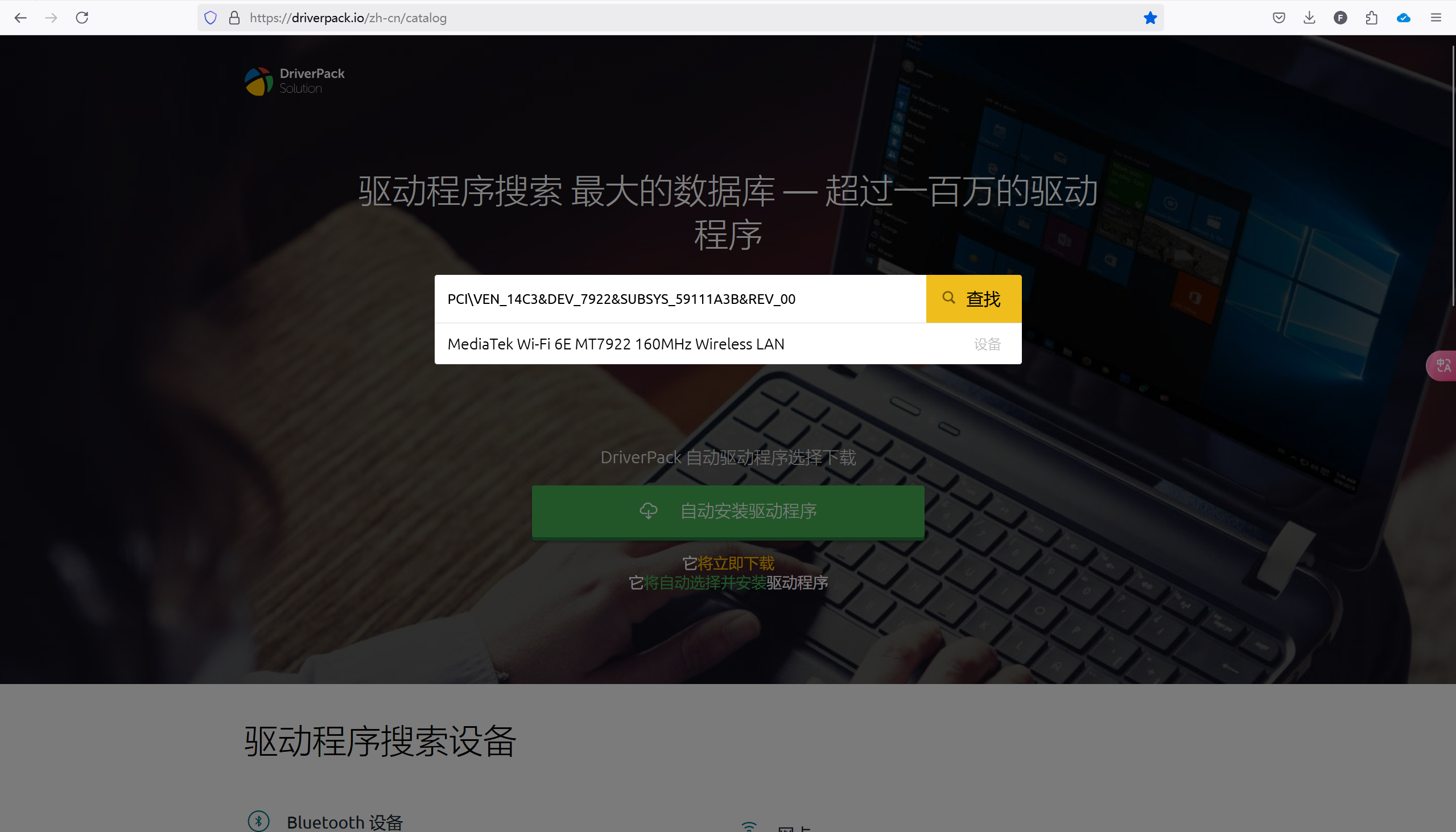The image size is (1456, 832).
Task: Click the page's vertical scrollbar
Action: pyautogui.click(x=1453, y=177)
